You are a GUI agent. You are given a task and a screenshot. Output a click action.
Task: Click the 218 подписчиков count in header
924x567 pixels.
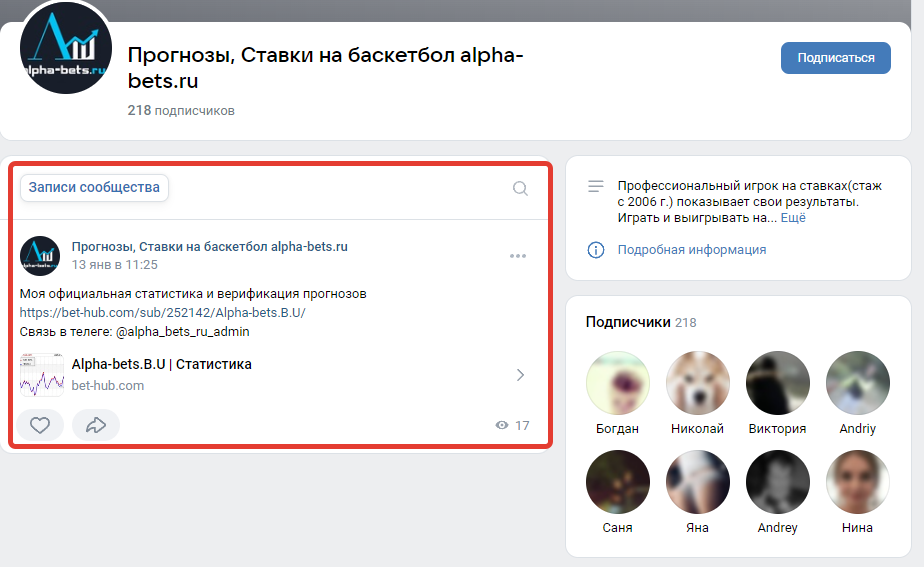(x=181, y=110)
